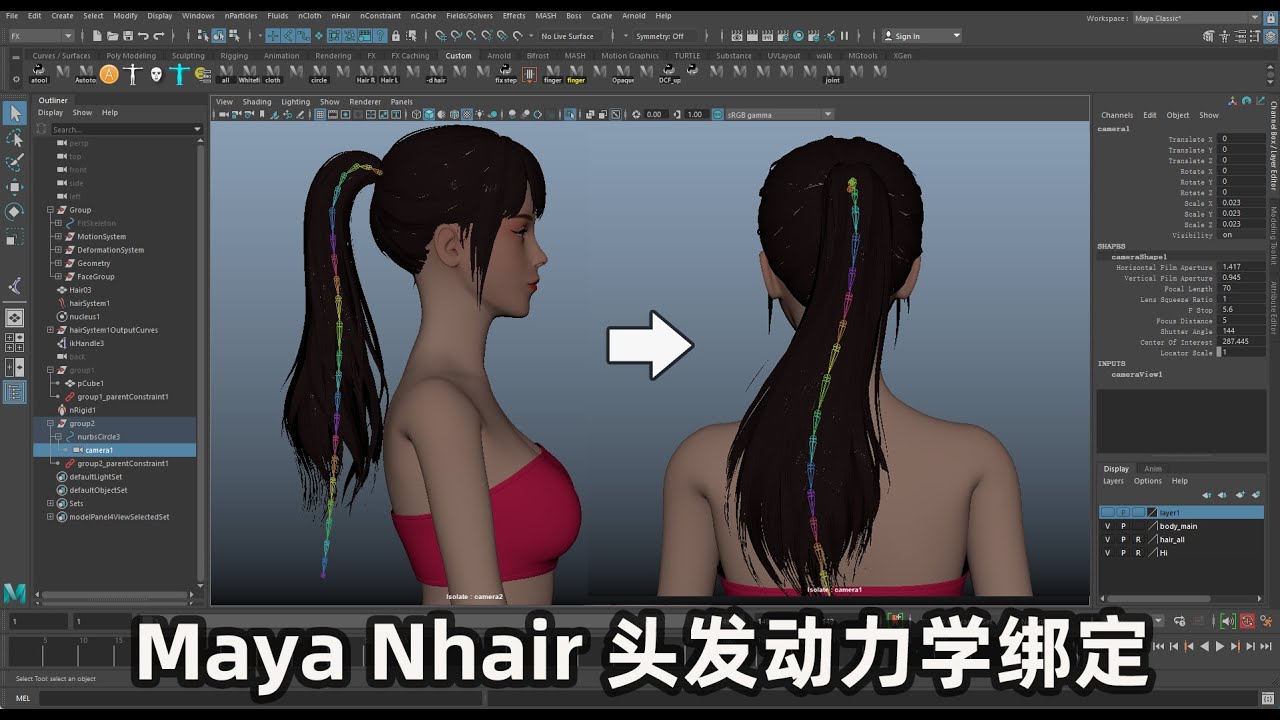
Task: Collapse the group2 node in Outliner
Action: (50, 423)
